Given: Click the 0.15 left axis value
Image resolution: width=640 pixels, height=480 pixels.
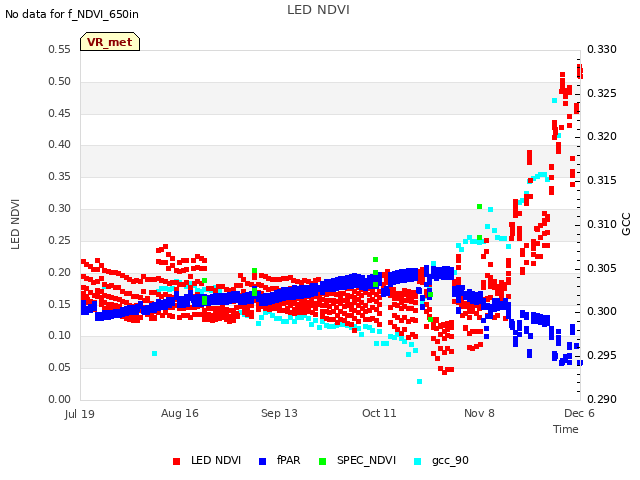Looking at the screenshot, I should click(59, 304).
